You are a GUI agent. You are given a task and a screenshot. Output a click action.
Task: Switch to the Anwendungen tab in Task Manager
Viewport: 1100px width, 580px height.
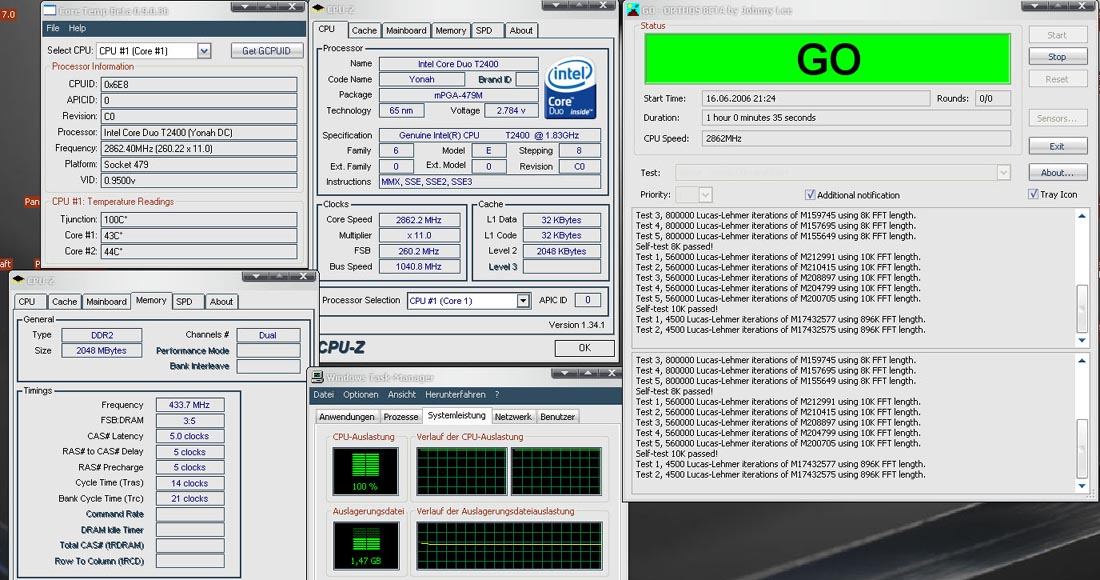tap(347, 417)
